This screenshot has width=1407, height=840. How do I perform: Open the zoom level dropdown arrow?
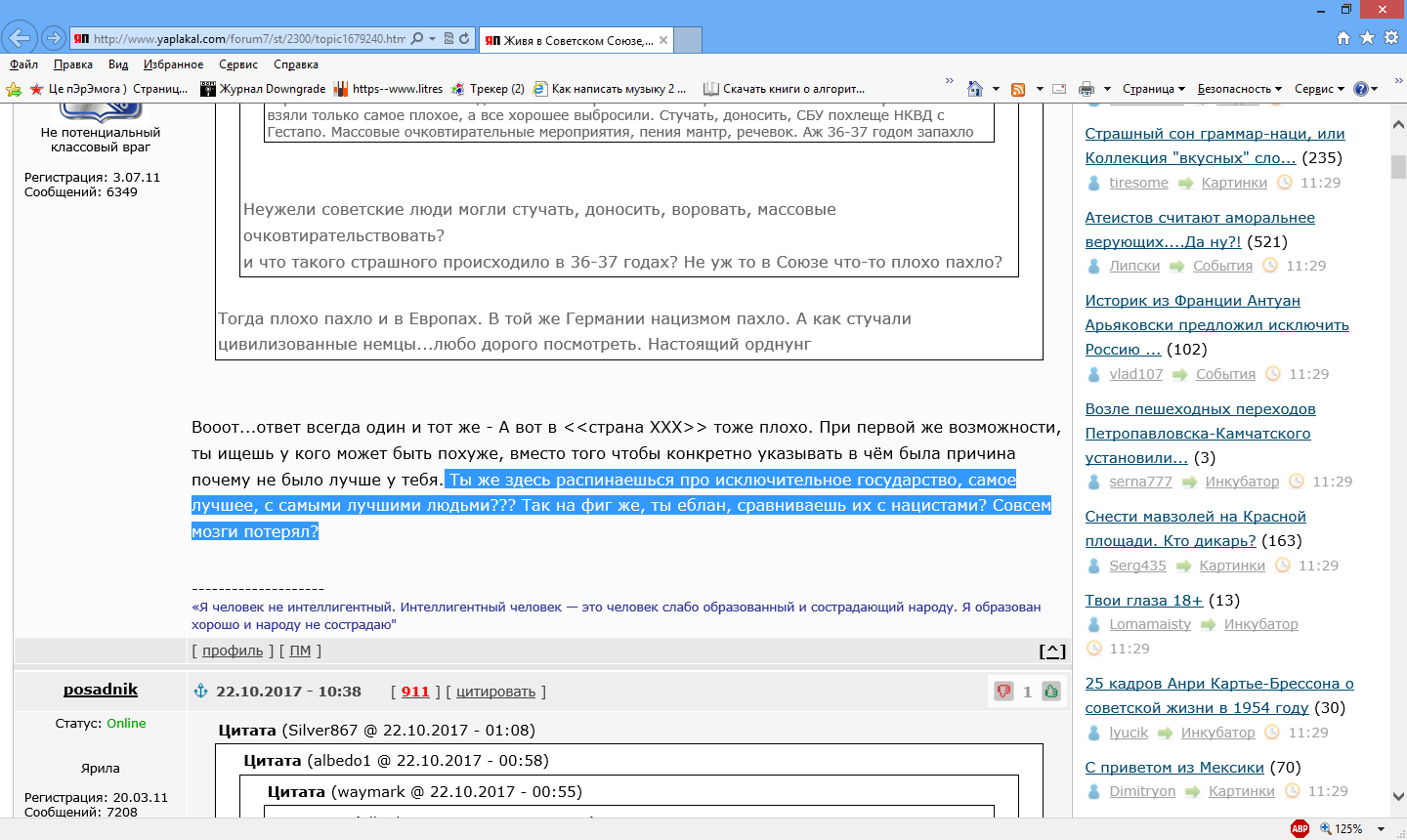tap(1381, 828)
